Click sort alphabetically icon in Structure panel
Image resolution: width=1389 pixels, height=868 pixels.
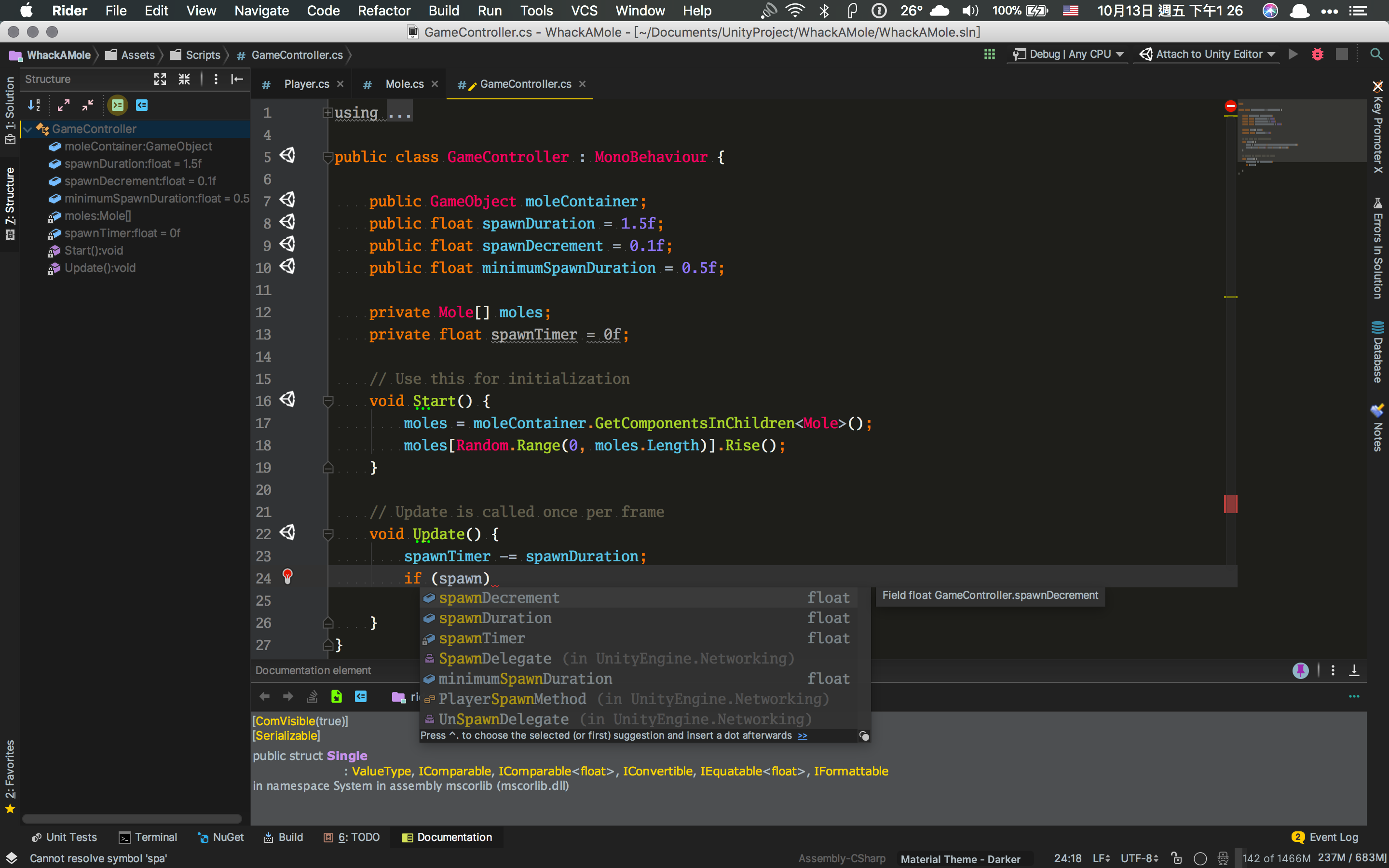pyautogui.click(x=34, y=105)
